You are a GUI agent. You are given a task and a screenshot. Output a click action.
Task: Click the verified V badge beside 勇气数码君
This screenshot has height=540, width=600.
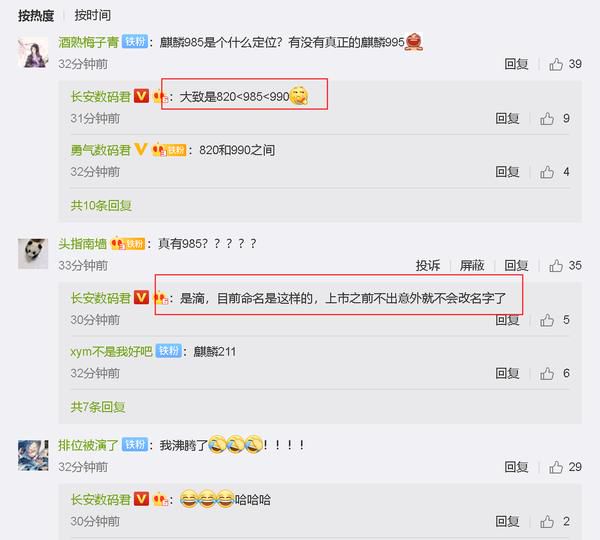pyautogui.click(x=141, y=149)
